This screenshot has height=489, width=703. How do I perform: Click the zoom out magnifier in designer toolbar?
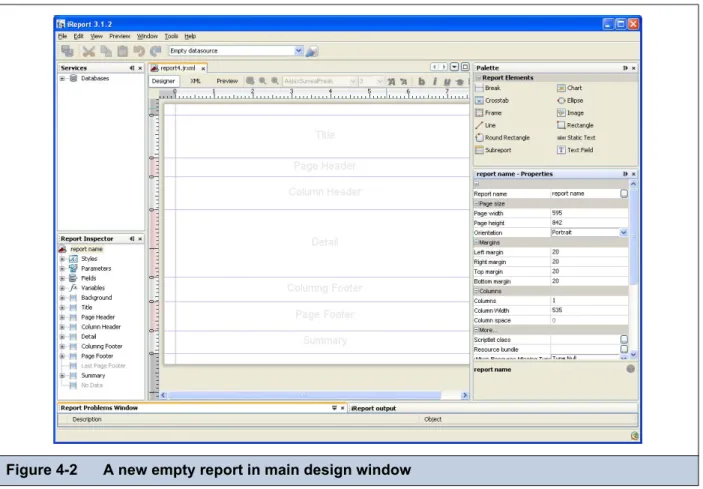tap(275, 81)
